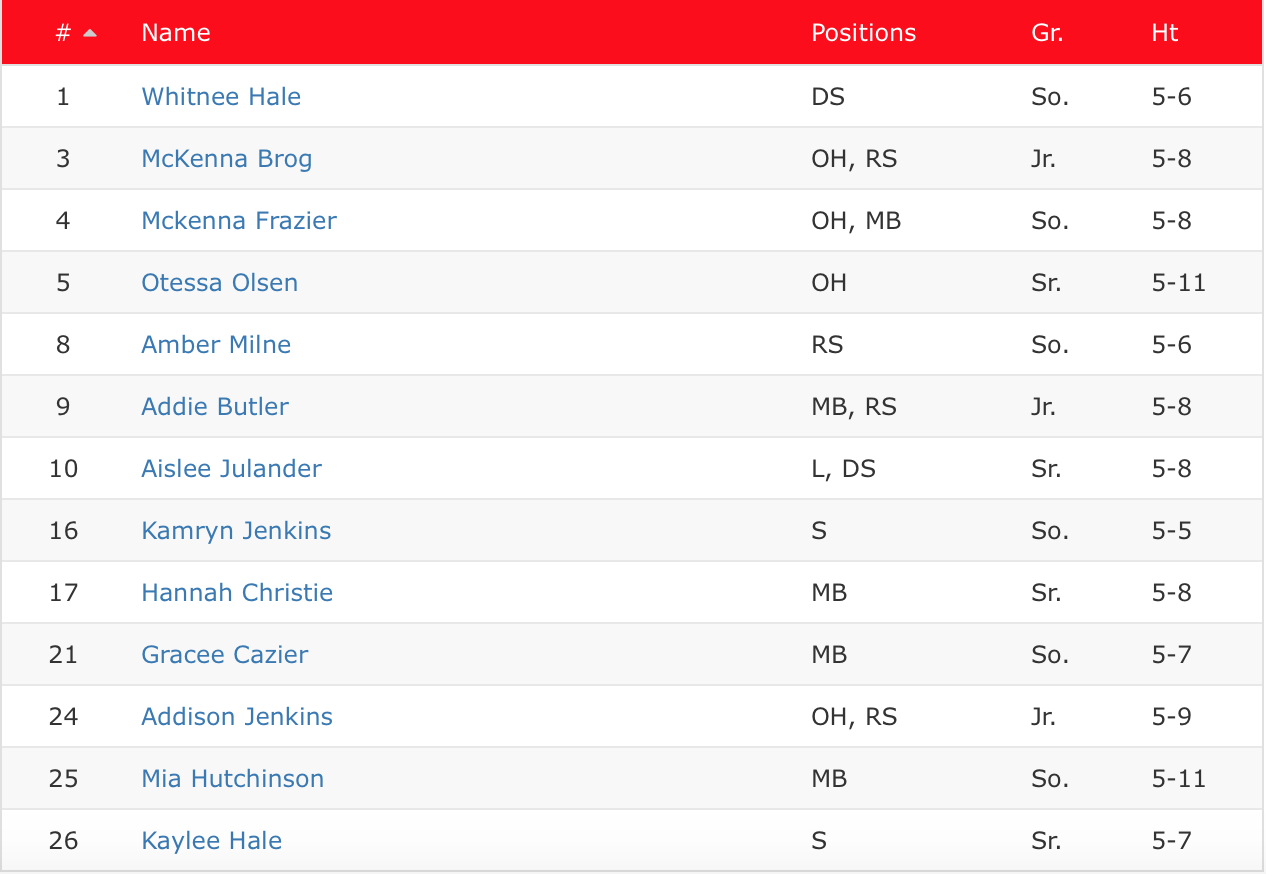Open Hannah Christie's profile
This screenshot has height=874, width=1266.
pyautogui.click(x=237, y=593)
